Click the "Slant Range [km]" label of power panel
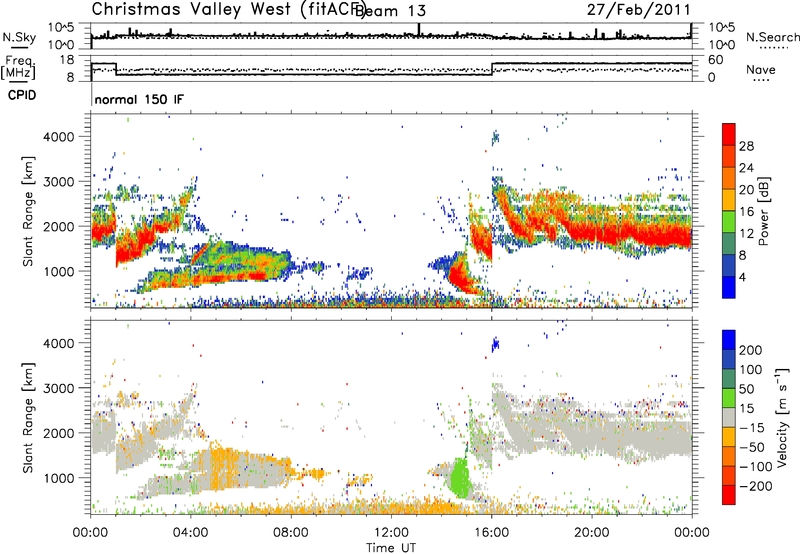Image resolution: width=800 pixels, height=554 pixels. 28,211
